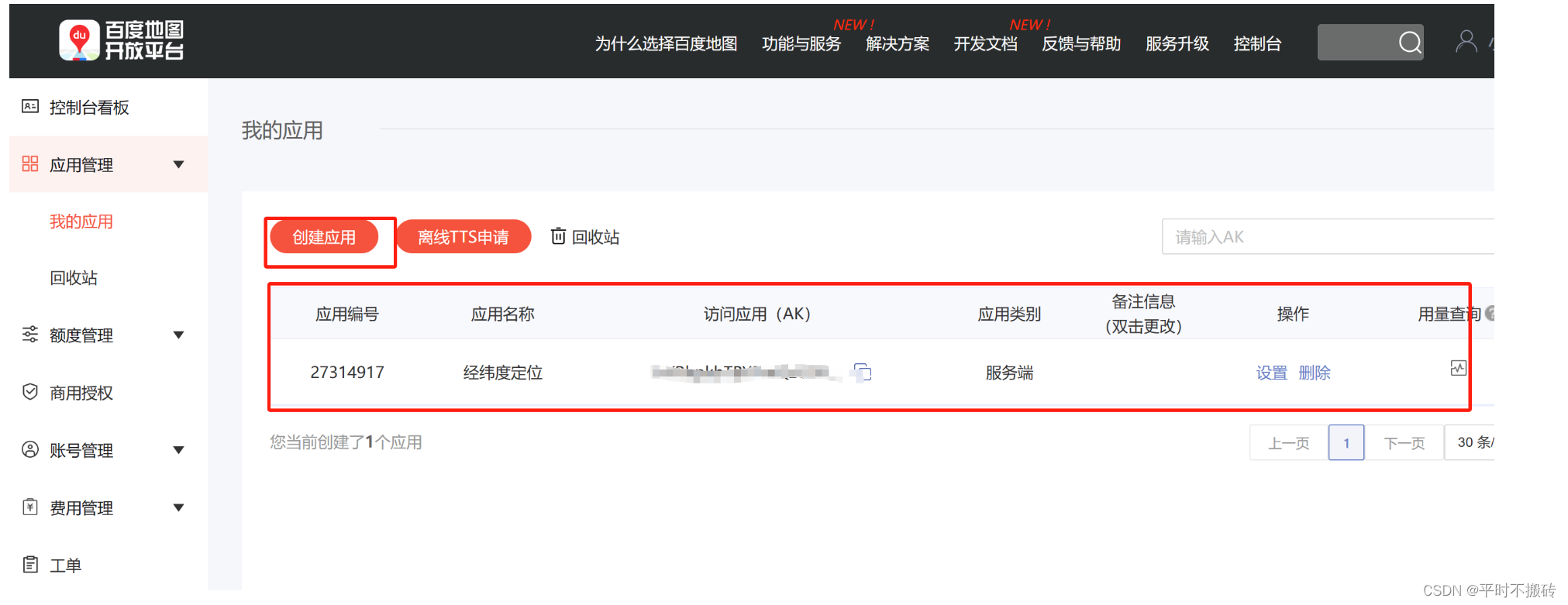Go to previous page with 上一页
This screenshot has height=605, width=1568.
pos(1288,442)
